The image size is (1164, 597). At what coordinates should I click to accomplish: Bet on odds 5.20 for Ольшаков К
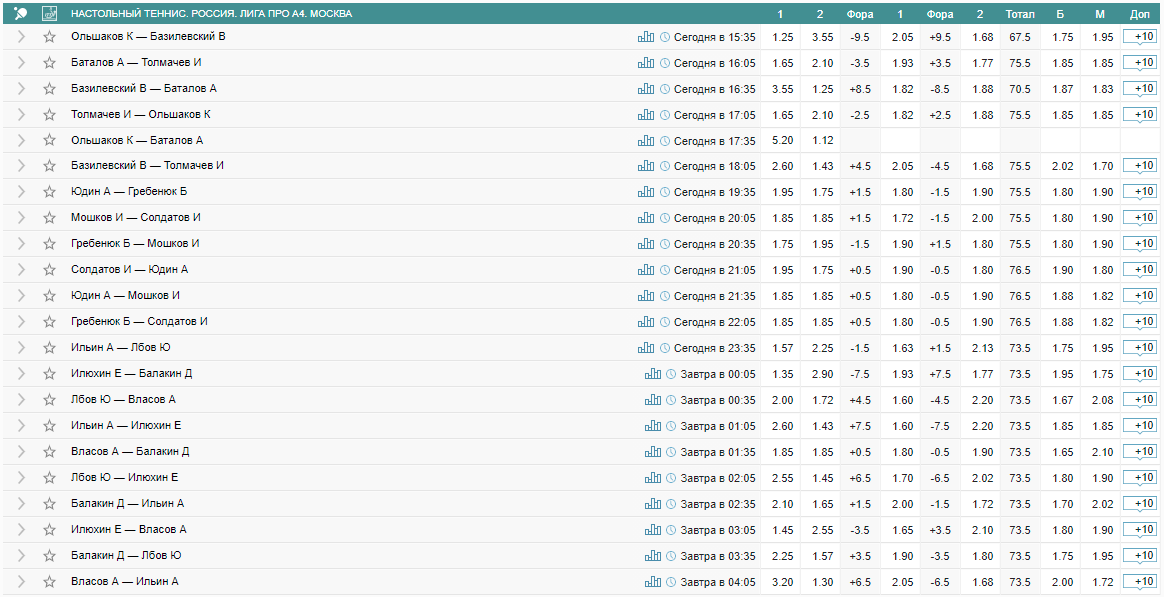click(x=783, y=141)
